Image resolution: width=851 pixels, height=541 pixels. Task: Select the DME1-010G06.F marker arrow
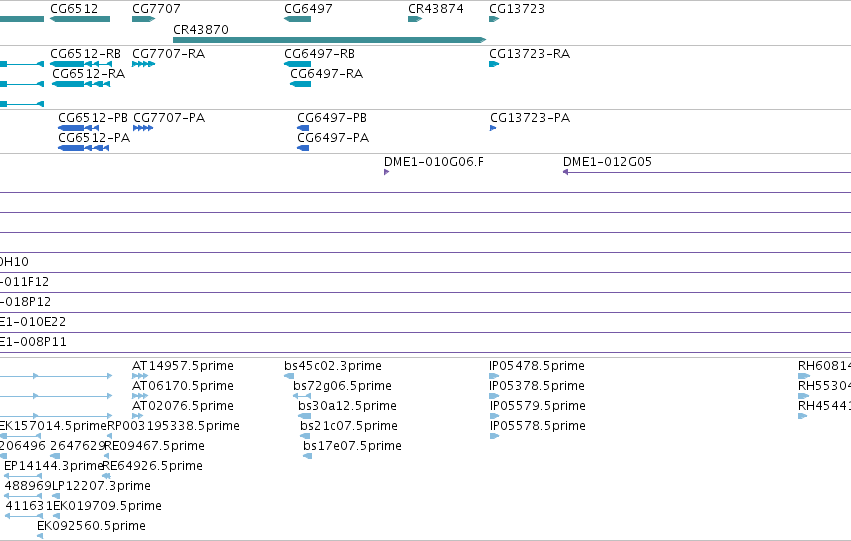pyautogui.click(x=386, y=172)
